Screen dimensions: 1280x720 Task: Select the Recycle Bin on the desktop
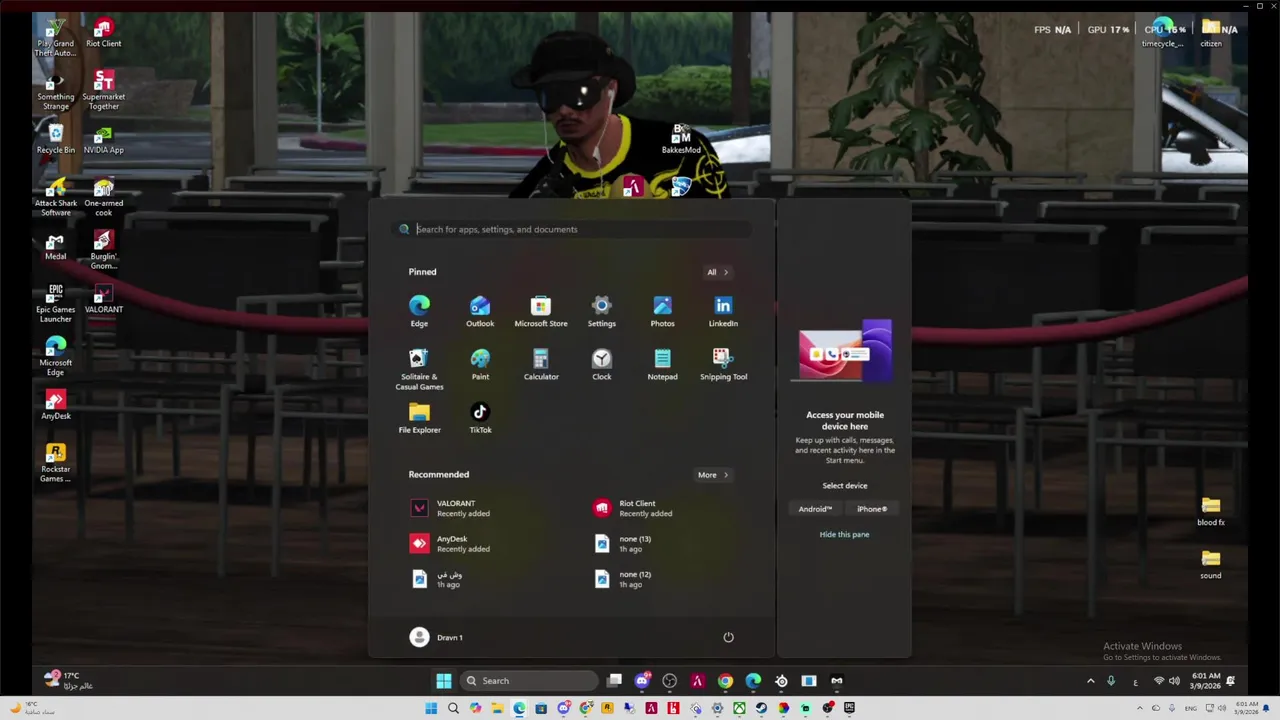pyautogui.click(x=56, y=139)
